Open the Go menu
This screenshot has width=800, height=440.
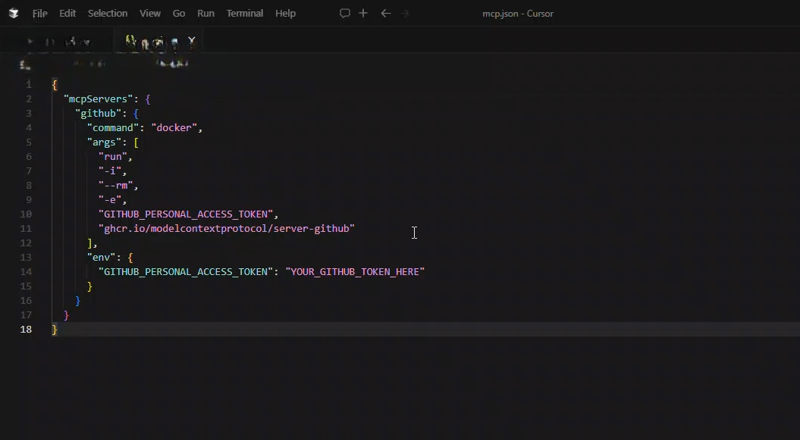[x=179, y=14]
